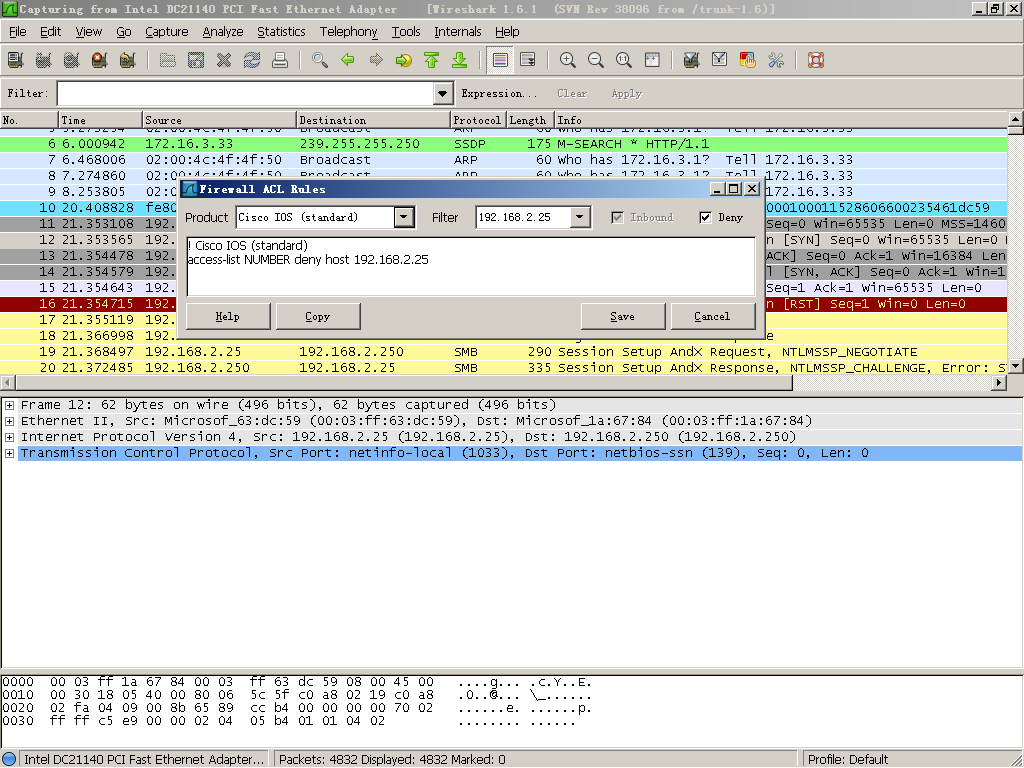Save the firewall ACL rules

622,316
